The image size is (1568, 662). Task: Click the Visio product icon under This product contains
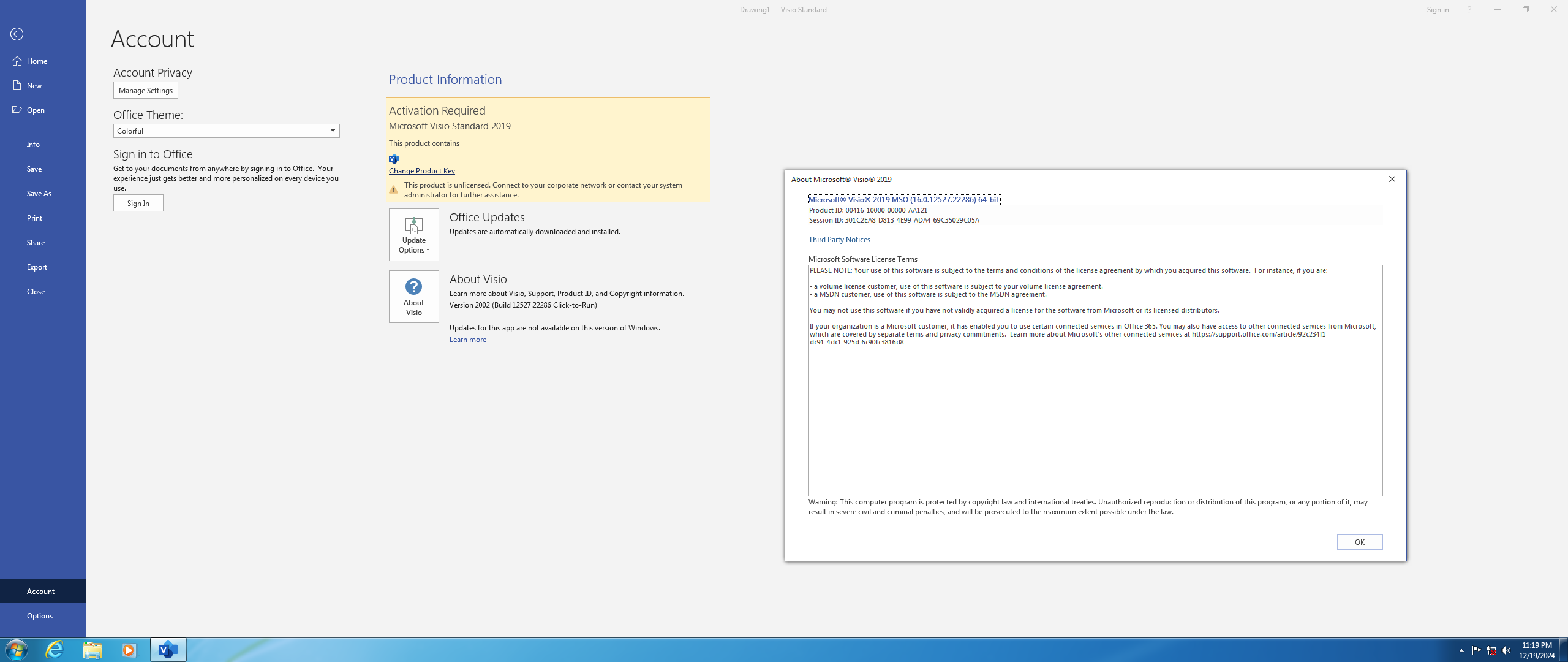(394, 159)
